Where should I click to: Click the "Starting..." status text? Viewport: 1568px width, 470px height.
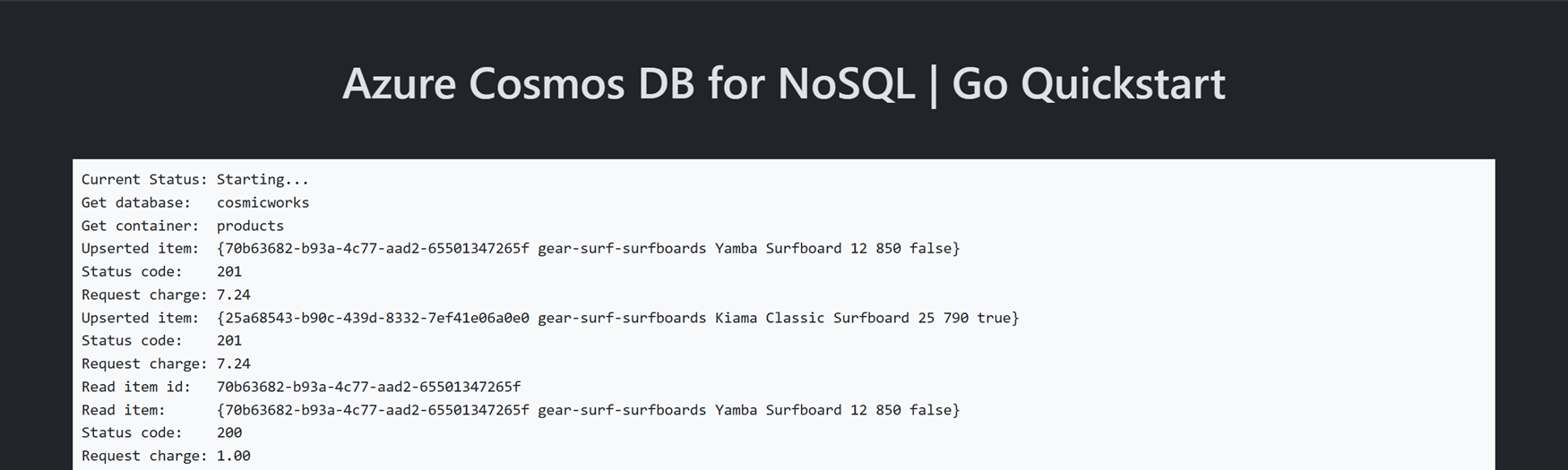(x=263, y=180)
